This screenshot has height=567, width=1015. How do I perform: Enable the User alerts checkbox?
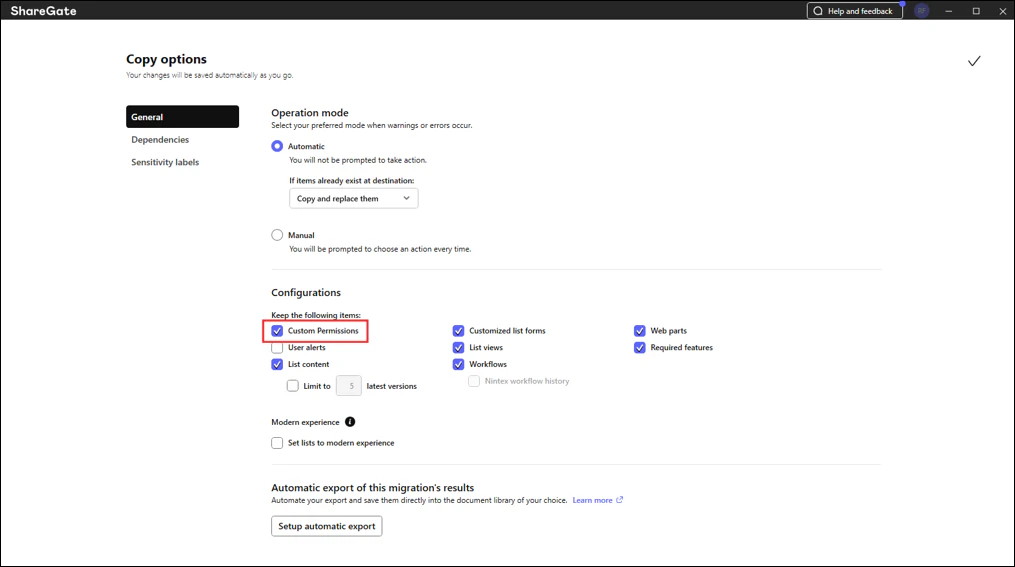point(277,348)
